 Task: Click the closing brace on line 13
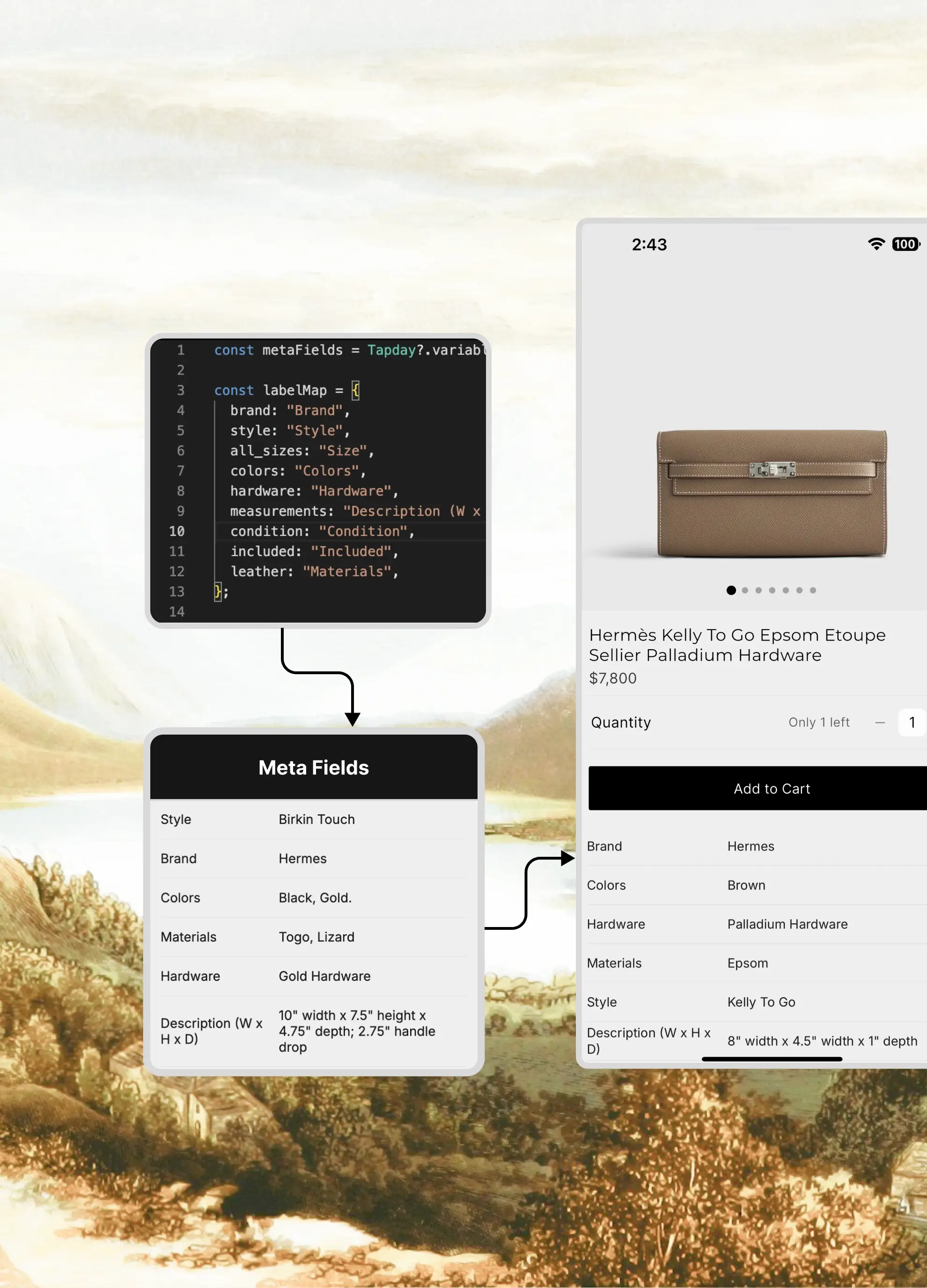(218, 592)
